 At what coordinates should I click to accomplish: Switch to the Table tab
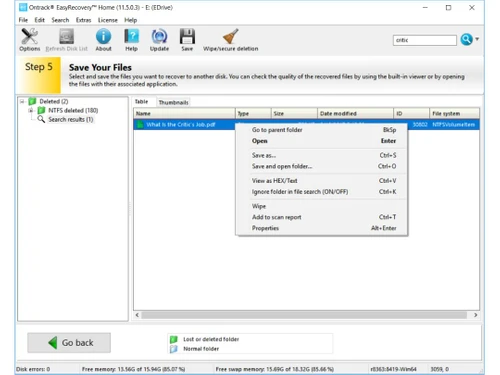click(x=142, y=102)
